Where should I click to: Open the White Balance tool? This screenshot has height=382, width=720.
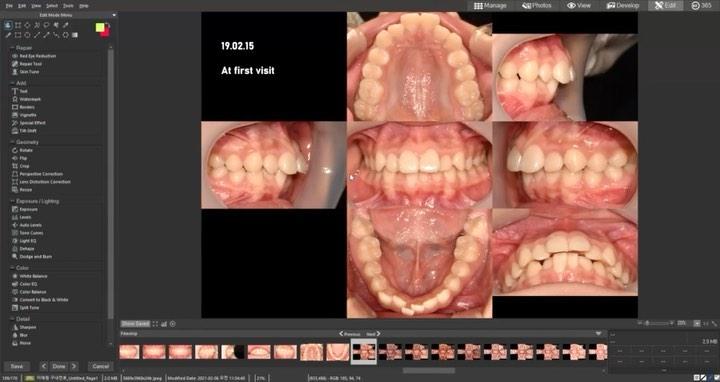(29, 276)
